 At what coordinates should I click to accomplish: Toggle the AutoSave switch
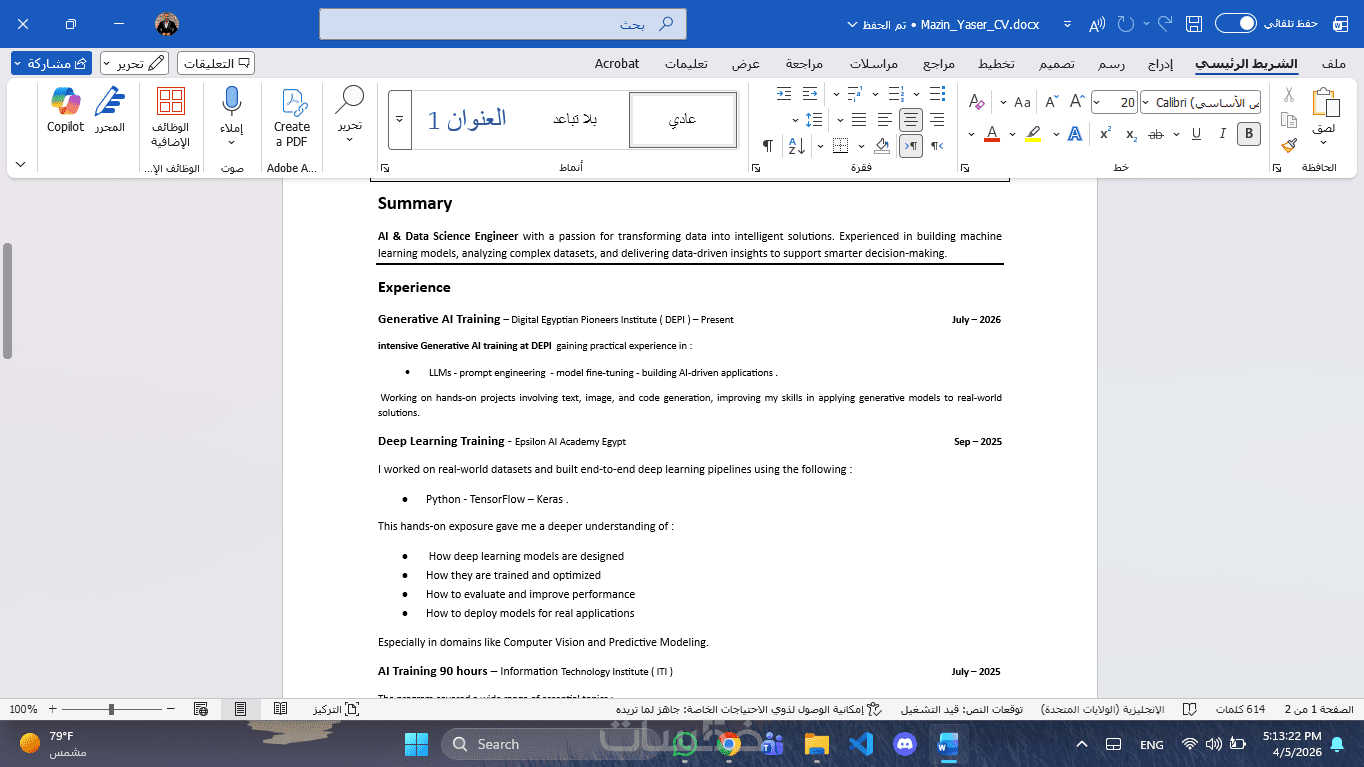[x=1235, y=23]
